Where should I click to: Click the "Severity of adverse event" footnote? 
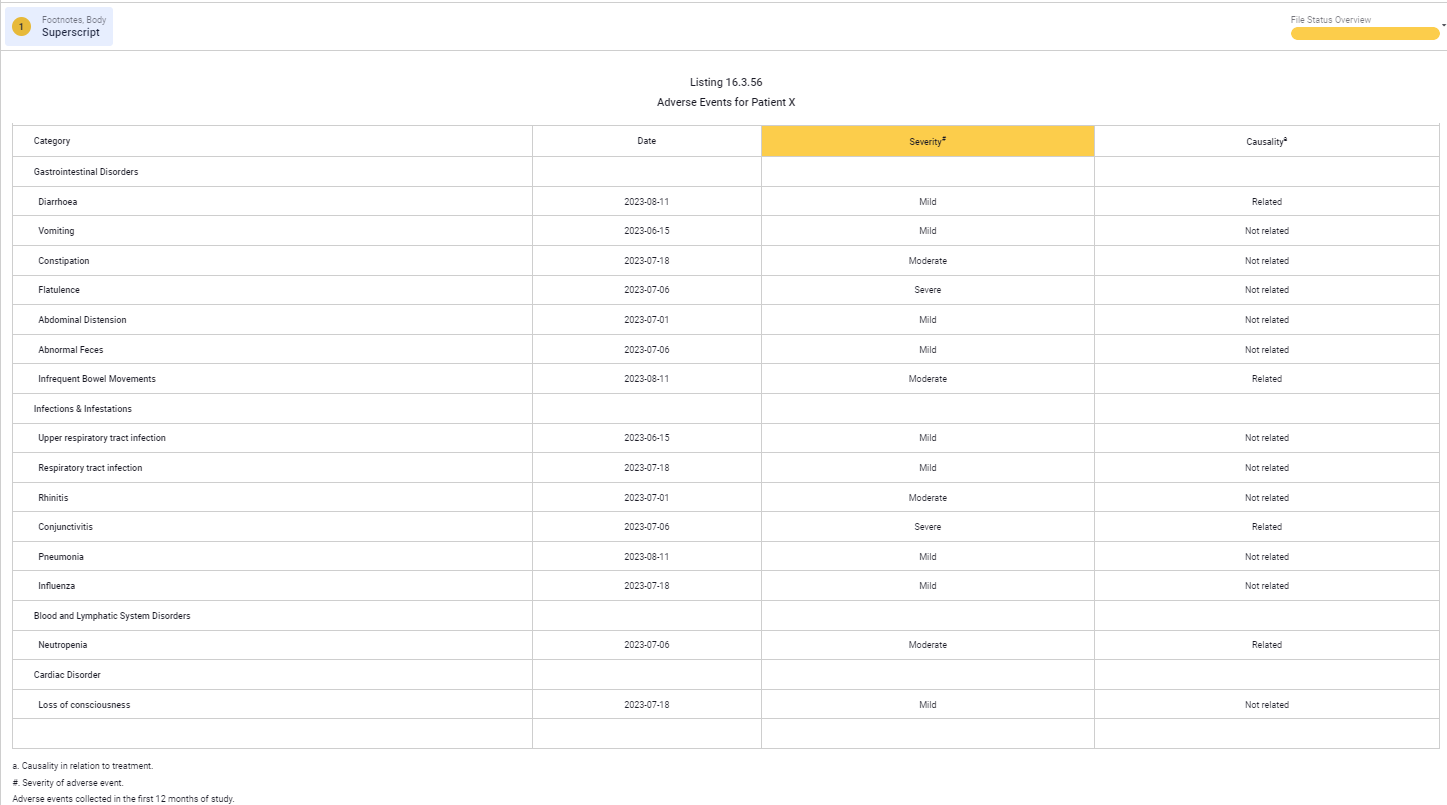[68, 783]
